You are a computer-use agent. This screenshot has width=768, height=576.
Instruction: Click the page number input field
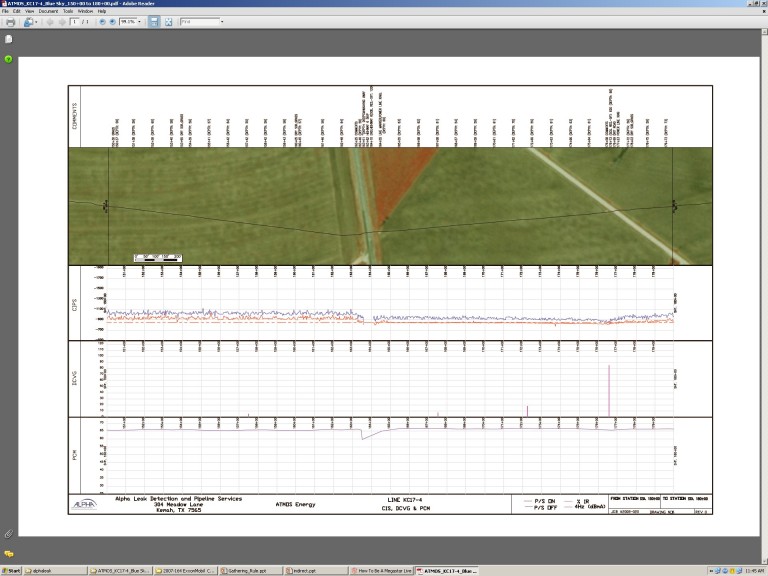(75, 22)
